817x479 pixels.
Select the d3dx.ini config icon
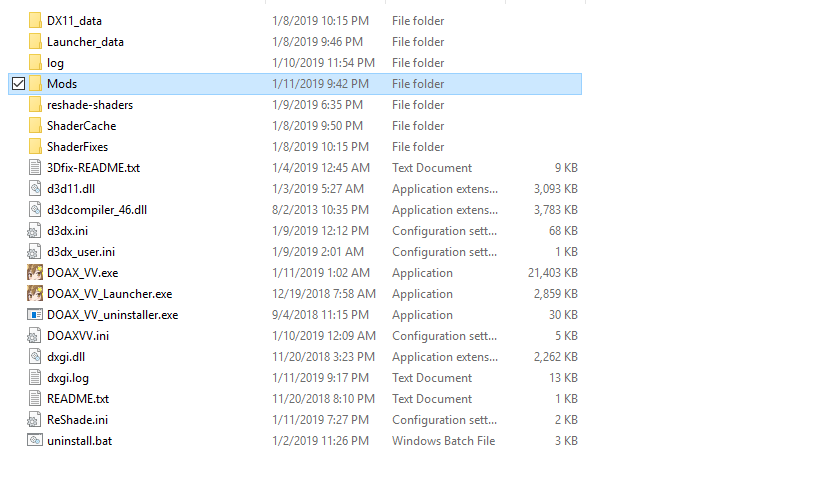pos(34,231)
